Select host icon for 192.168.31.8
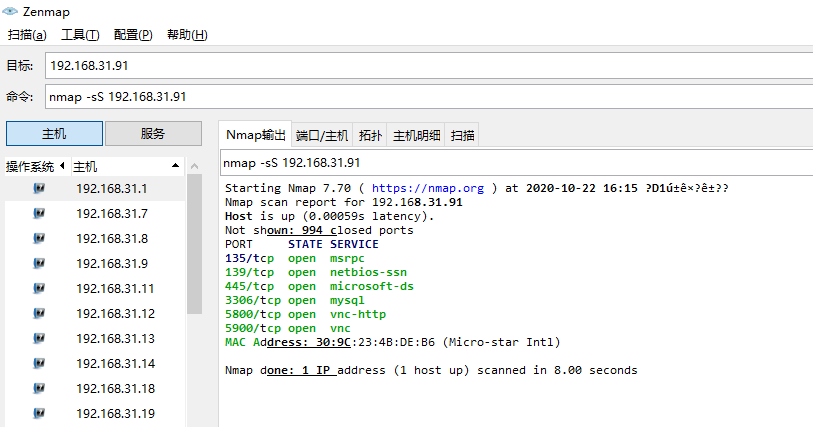The image size is (813, 427). pos(39,238)
